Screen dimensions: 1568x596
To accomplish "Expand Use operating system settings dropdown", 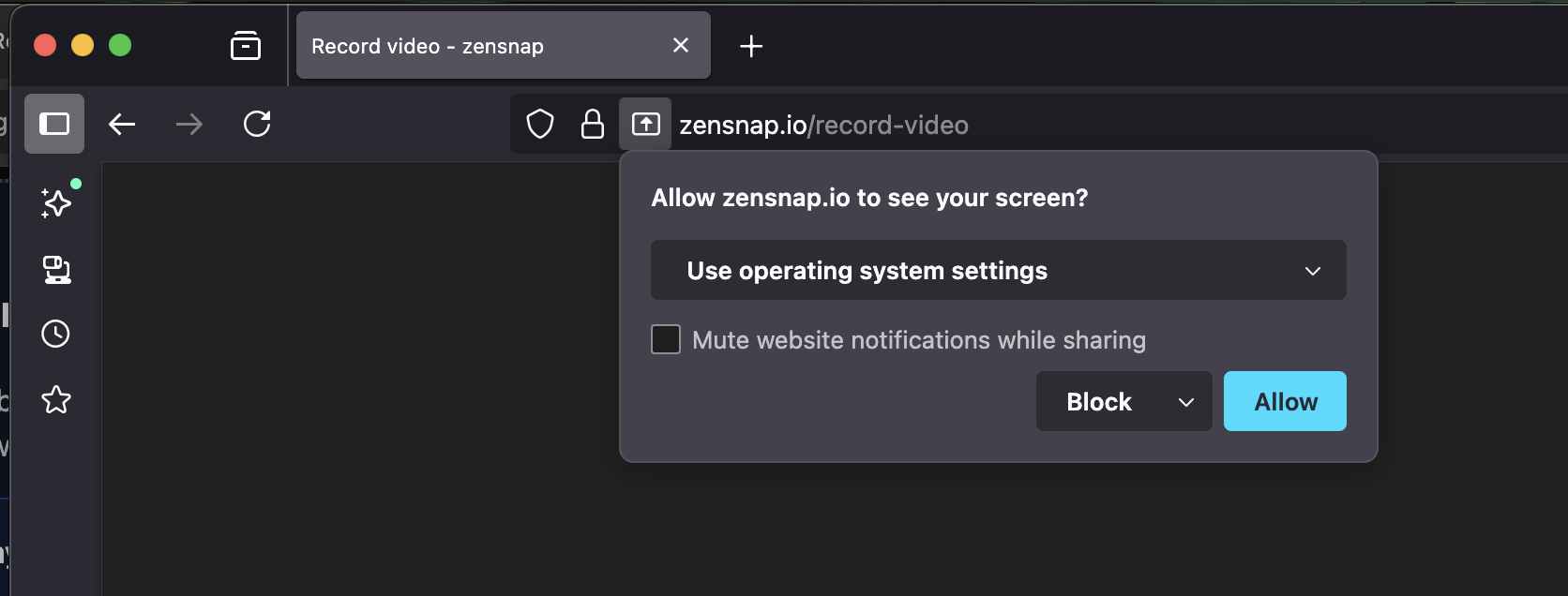I will pos(998,271).
